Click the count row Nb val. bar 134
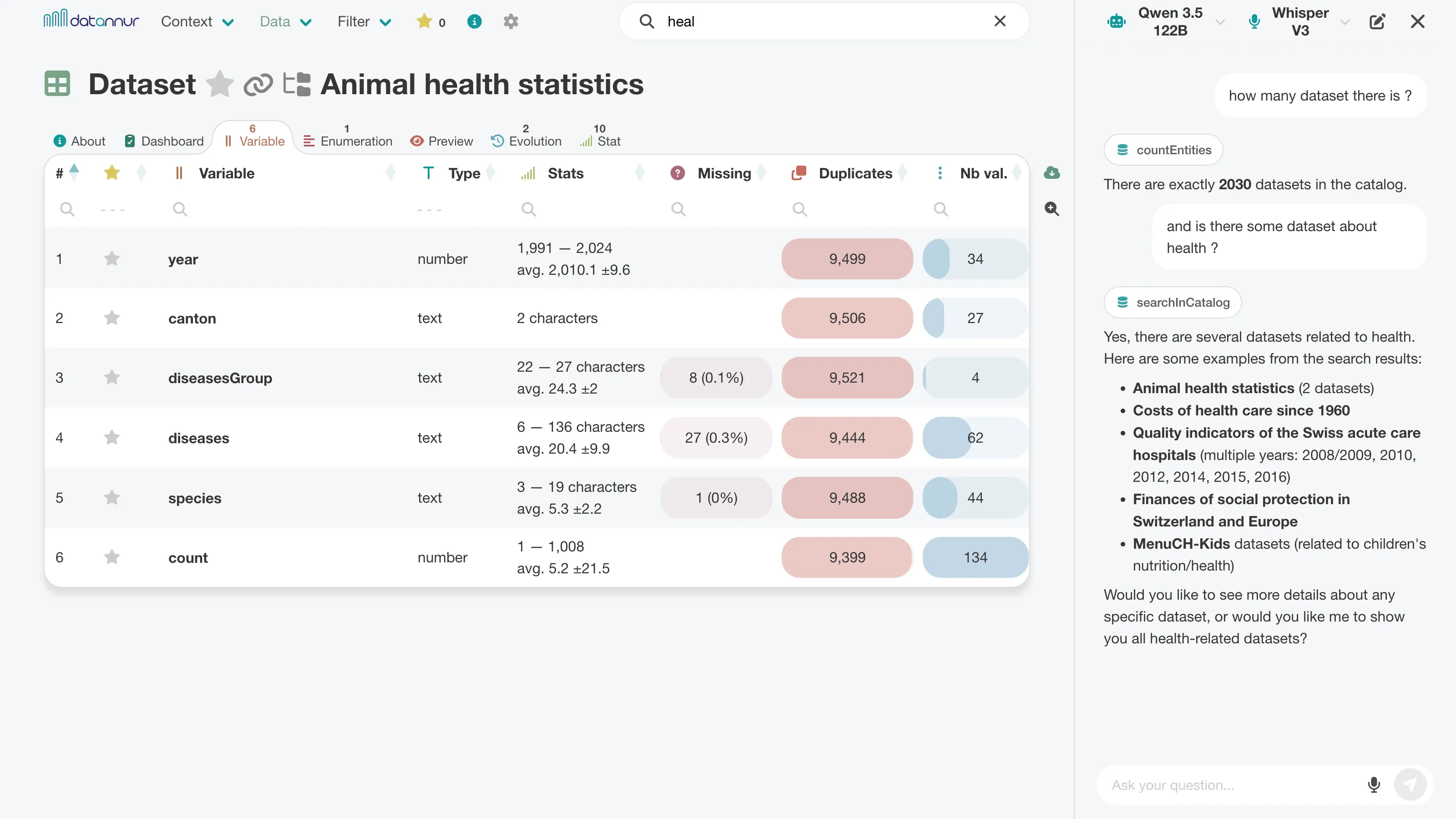 click(x=975, y=557)
